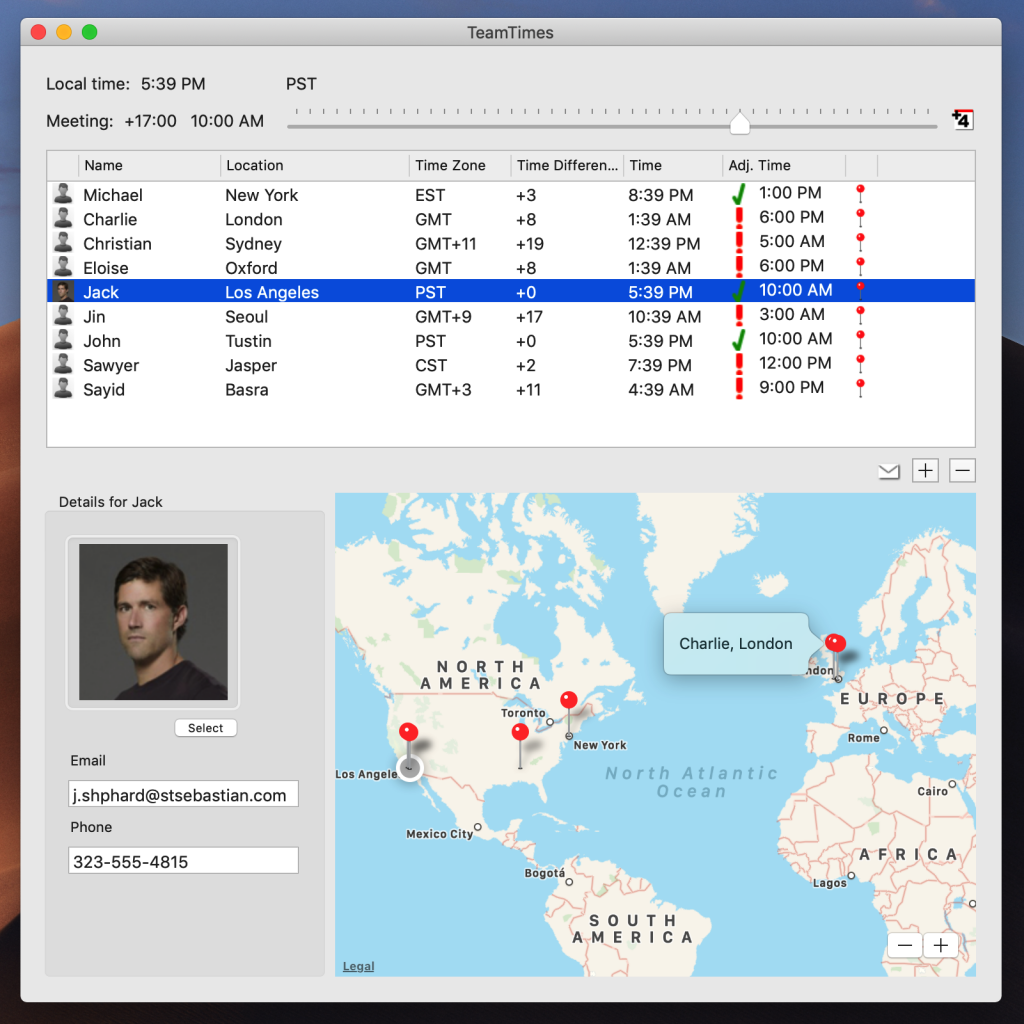Click the map pin icon in Sayid's row
This screenshot has height=1024, width=1024.
coord(860,388)
